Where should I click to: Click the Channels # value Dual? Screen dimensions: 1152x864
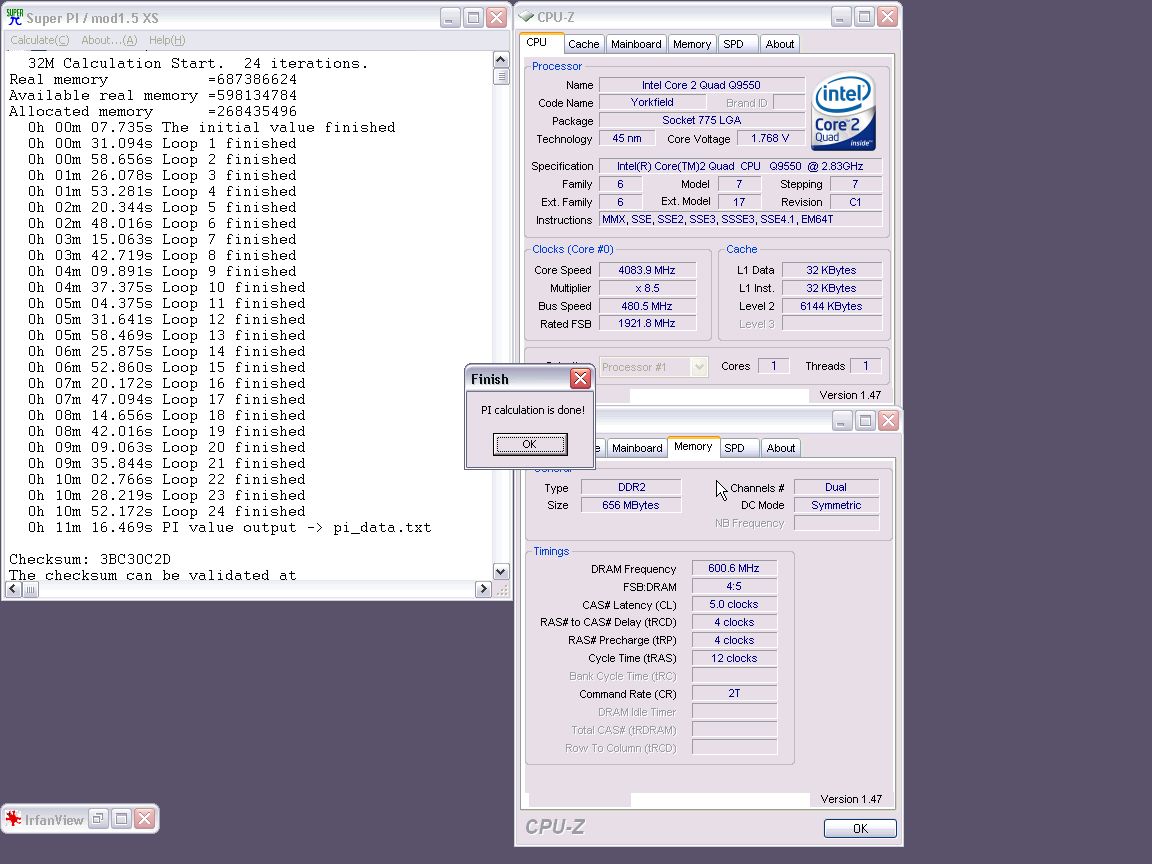pos(836,488)
